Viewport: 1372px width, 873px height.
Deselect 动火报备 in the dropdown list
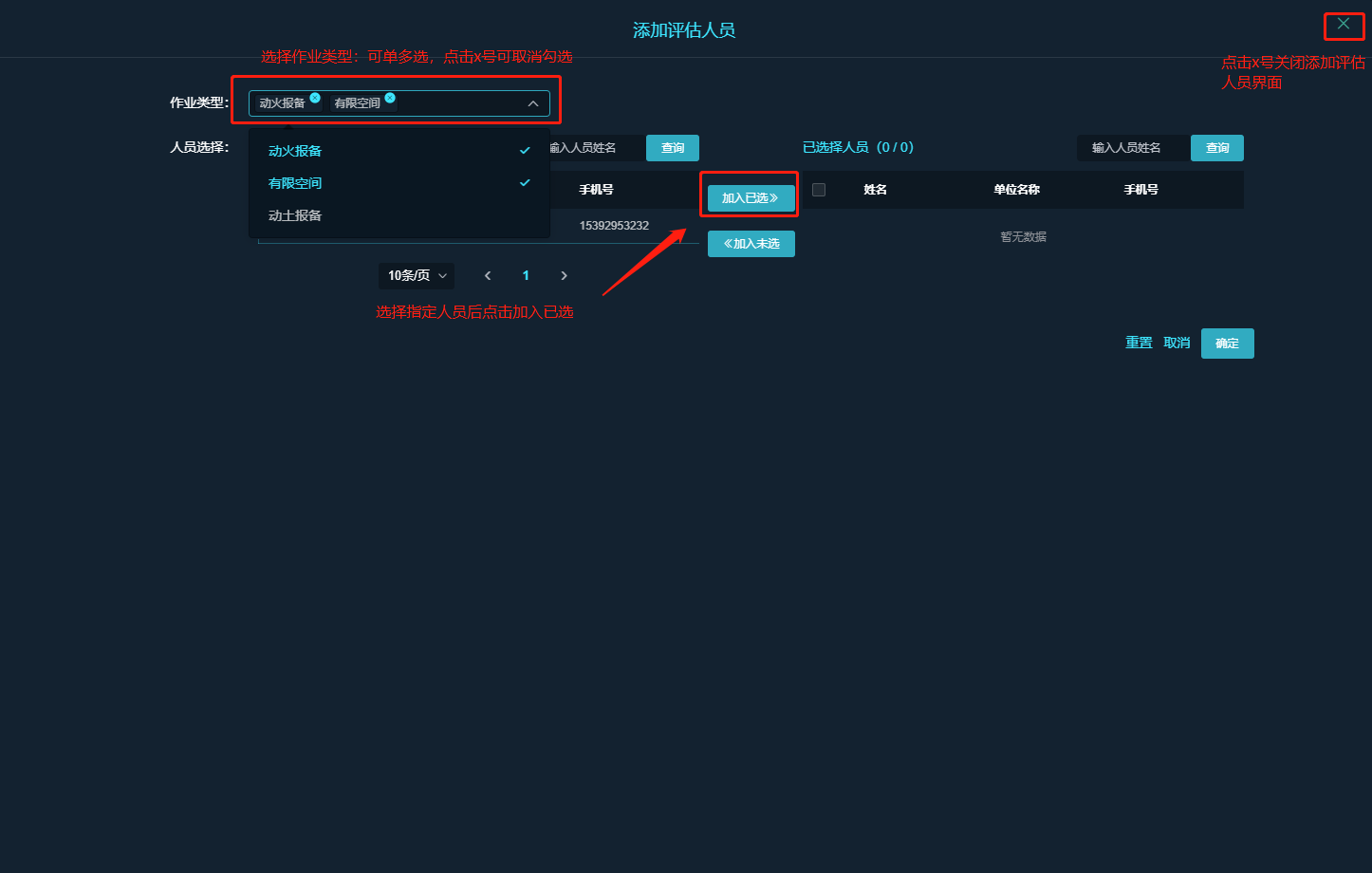click(399, 151)
